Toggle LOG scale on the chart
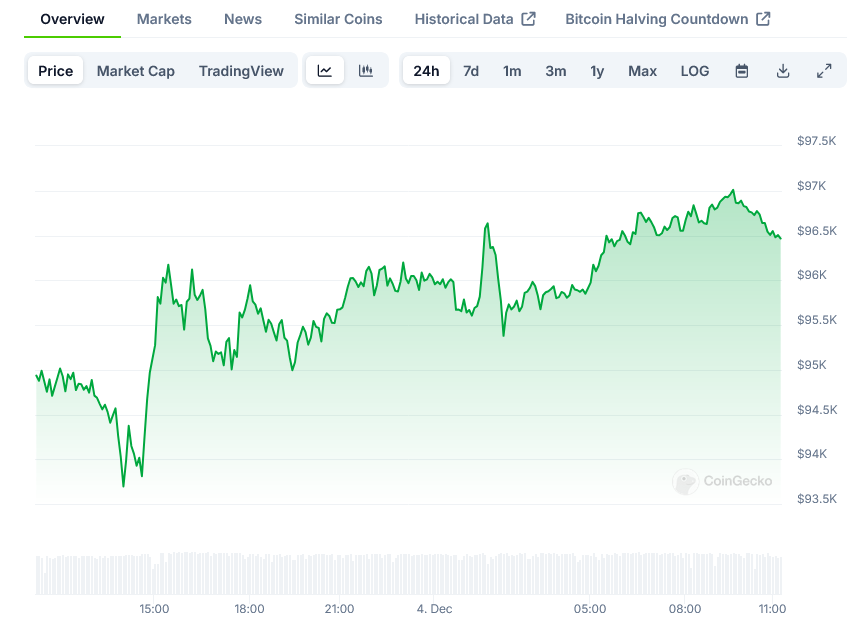Screen dimensions: 847x632 pyautogui.click(x=695, y=71)
